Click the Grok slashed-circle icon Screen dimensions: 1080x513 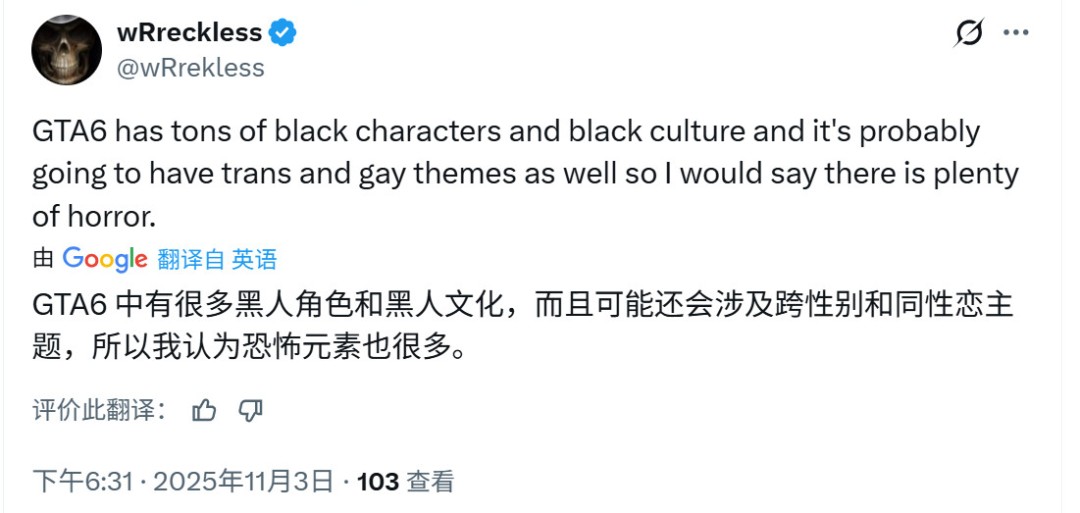968,33
